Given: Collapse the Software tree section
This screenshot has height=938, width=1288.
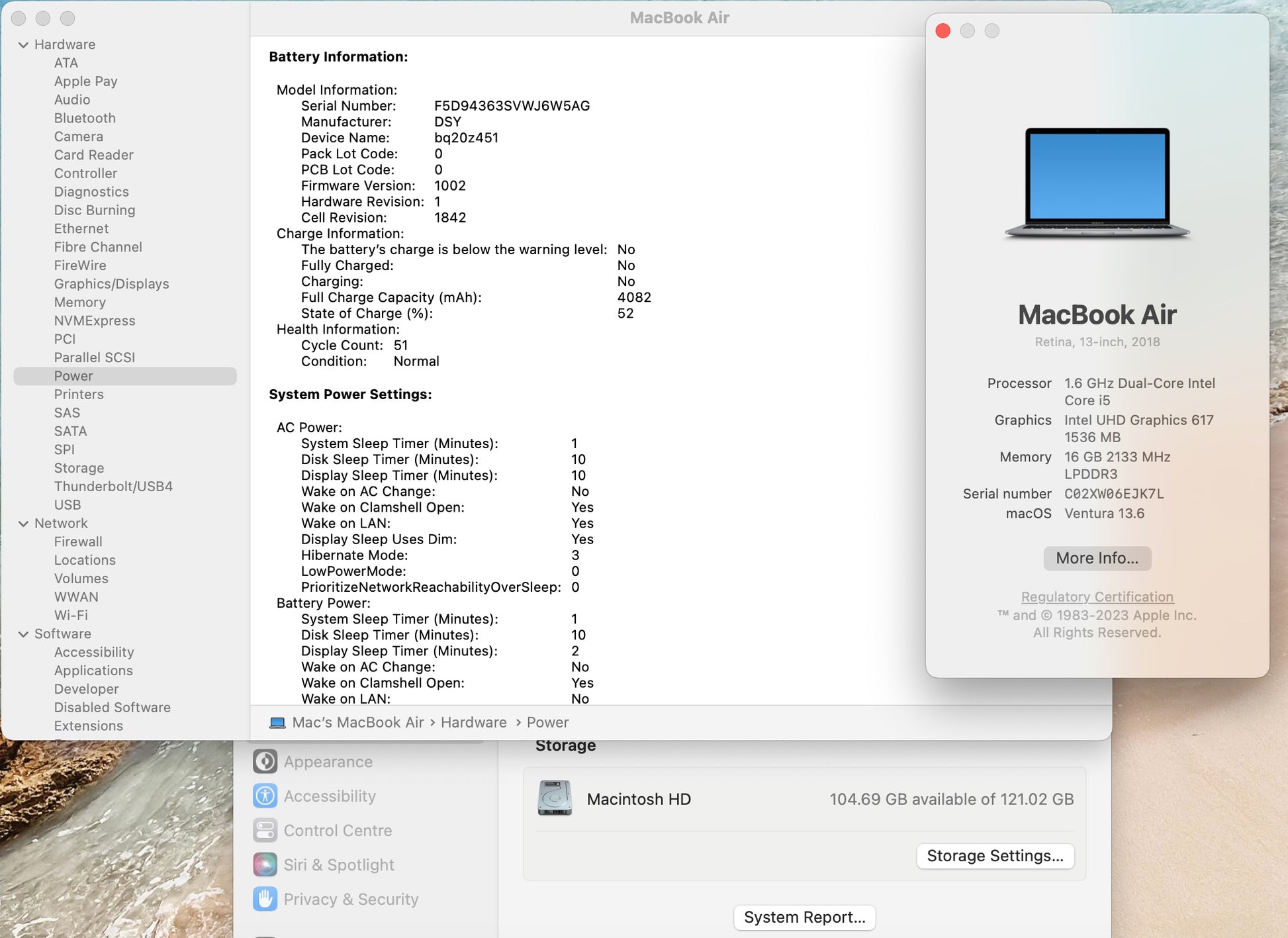Looking at the screenshot, I should (23, 634).
